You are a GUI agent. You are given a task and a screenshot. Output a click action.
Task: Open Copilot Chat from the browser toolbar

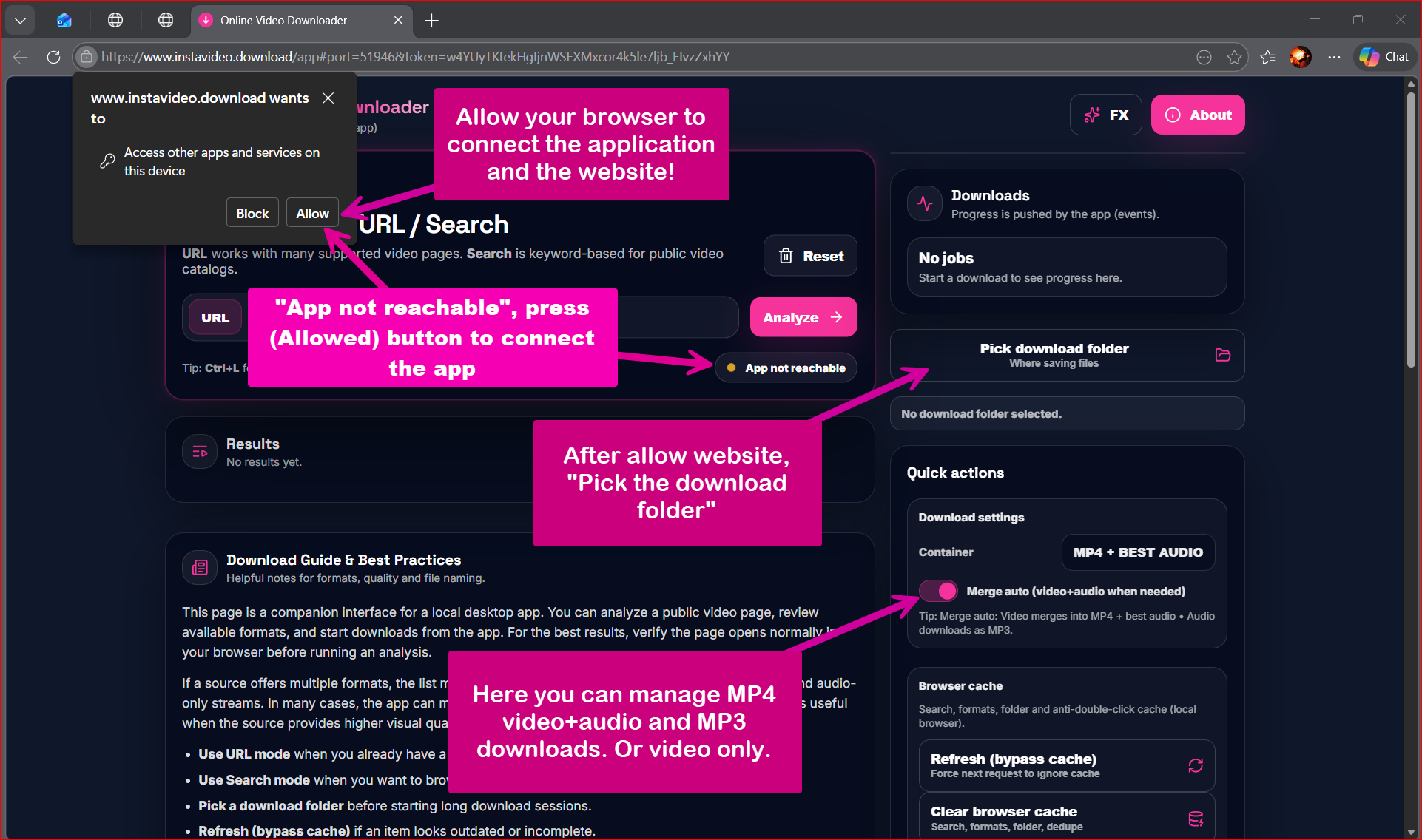(1383, 57)
